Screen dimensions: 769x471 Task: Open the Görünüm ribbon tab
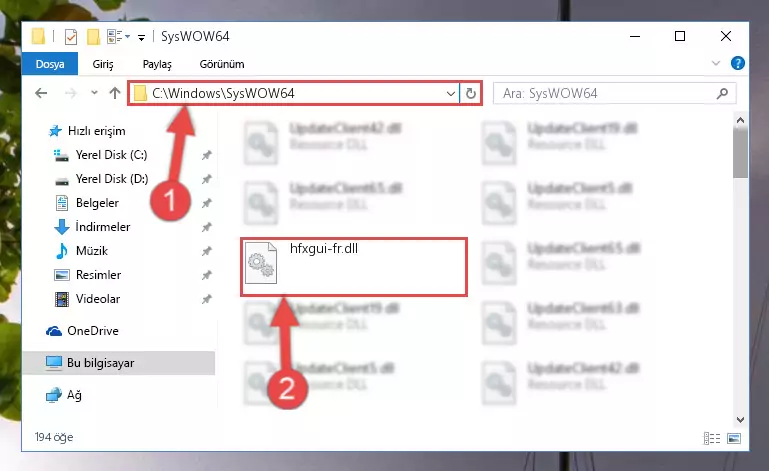pos(222,64)
